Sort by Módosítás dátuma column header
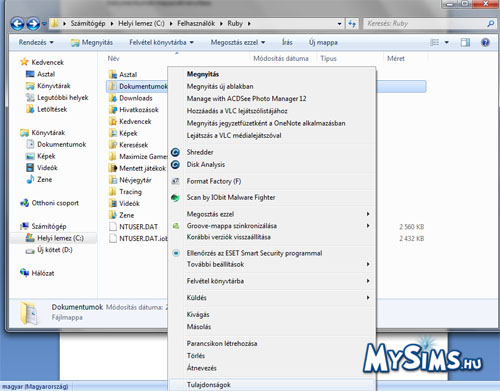The width and height of the screenshot is (500, 391). tap(281, 58)
